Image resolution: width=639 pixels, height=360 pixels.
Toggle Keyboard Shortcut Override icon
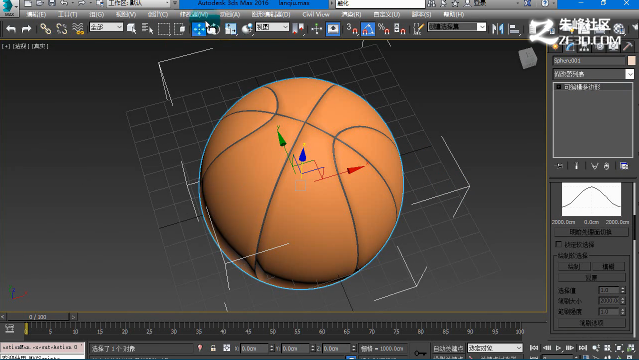333,29
